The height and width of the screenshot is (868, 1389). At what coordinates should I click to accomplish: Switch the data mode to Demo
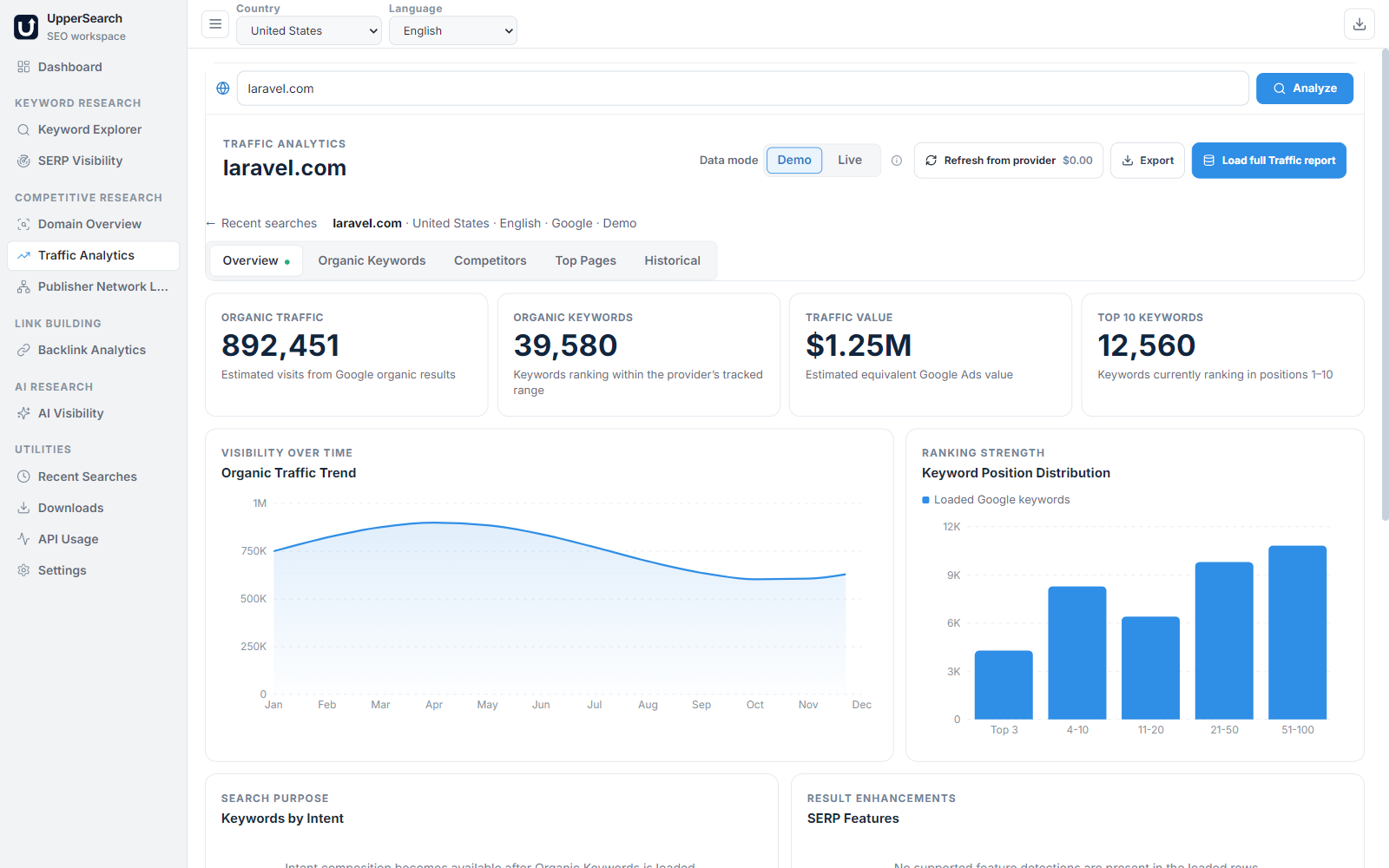click(x=794, y=161)
